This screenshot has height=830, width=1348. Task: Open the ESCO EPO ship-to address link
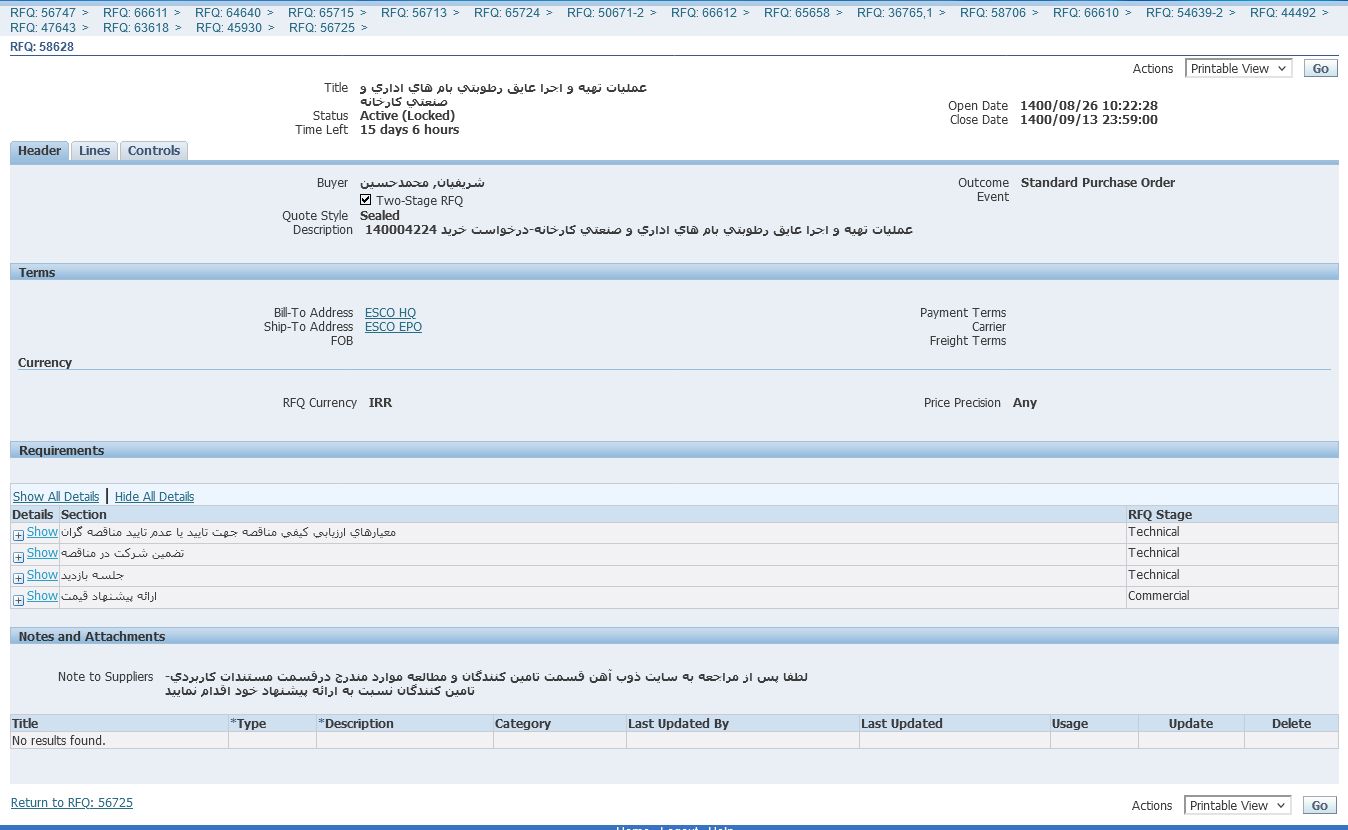pos(393,327)
